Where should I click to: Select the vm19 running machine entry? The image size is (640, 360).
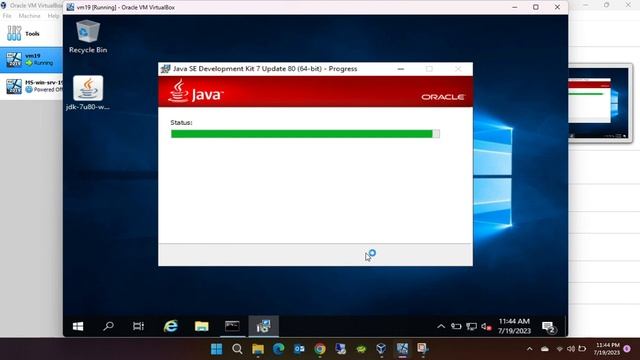point(31,60)
